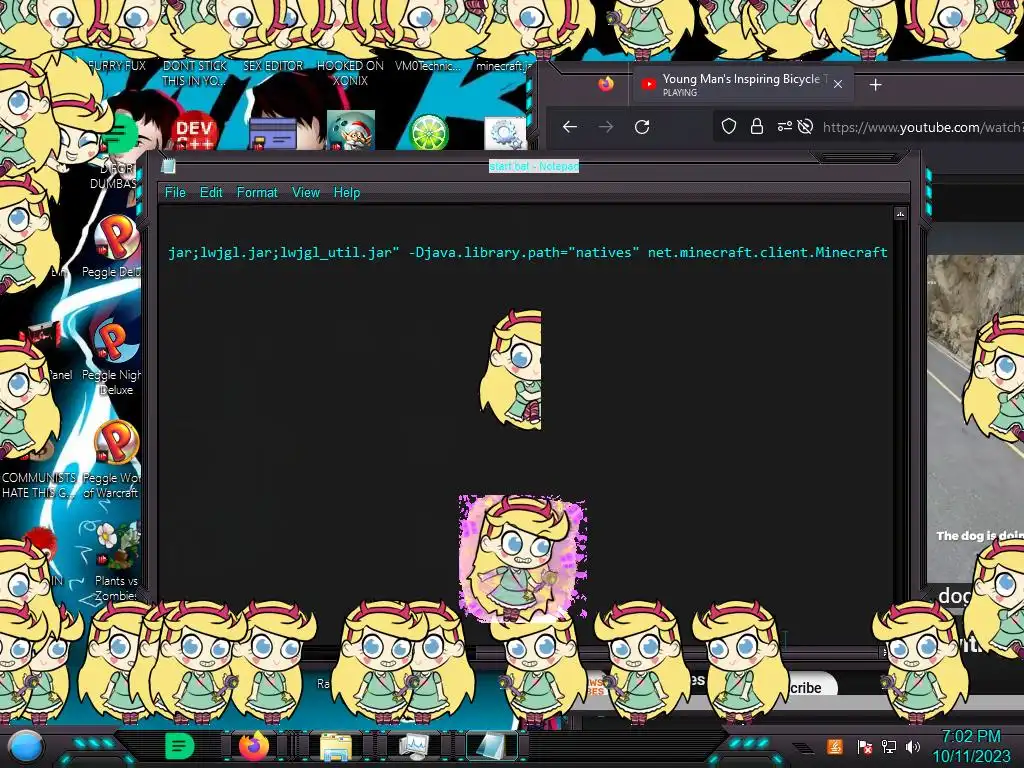Open the taskbar clock showing 7:02 PM
The width and height of the screenshot is (1024, 768).
pos(971,746)
